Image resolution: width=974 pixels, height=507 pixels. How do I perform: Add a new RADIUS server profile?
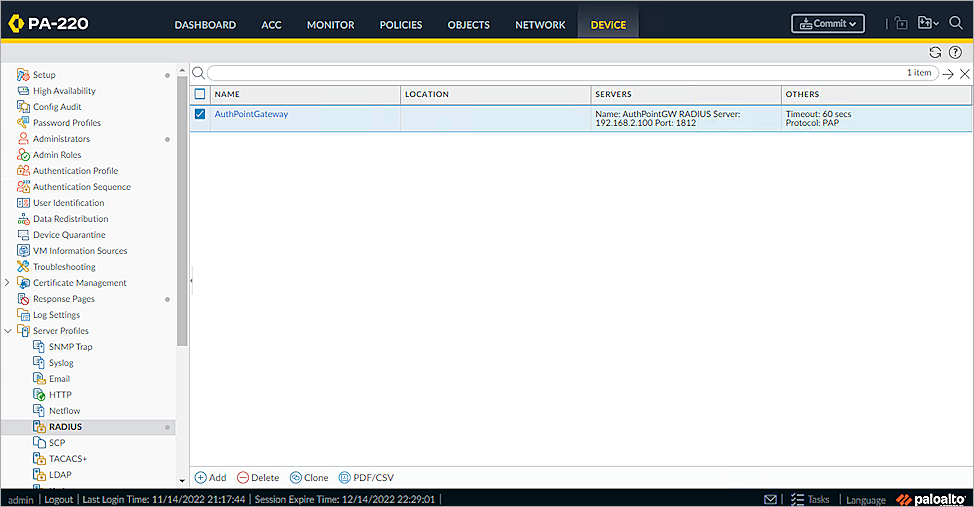(x=211, y=478)
